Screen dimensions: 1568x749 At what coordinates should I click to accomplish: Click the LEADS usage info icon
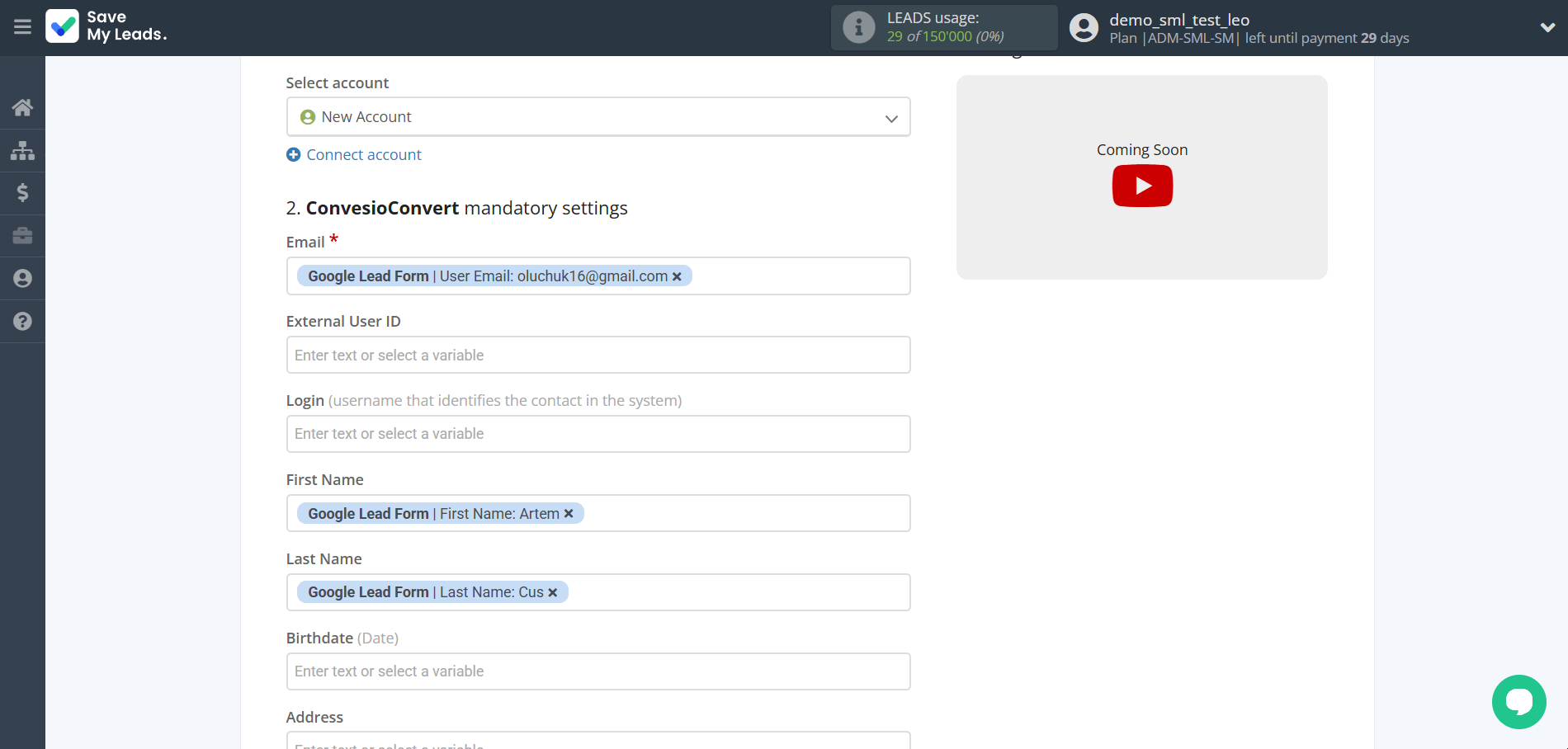click(x=858, y=27)
